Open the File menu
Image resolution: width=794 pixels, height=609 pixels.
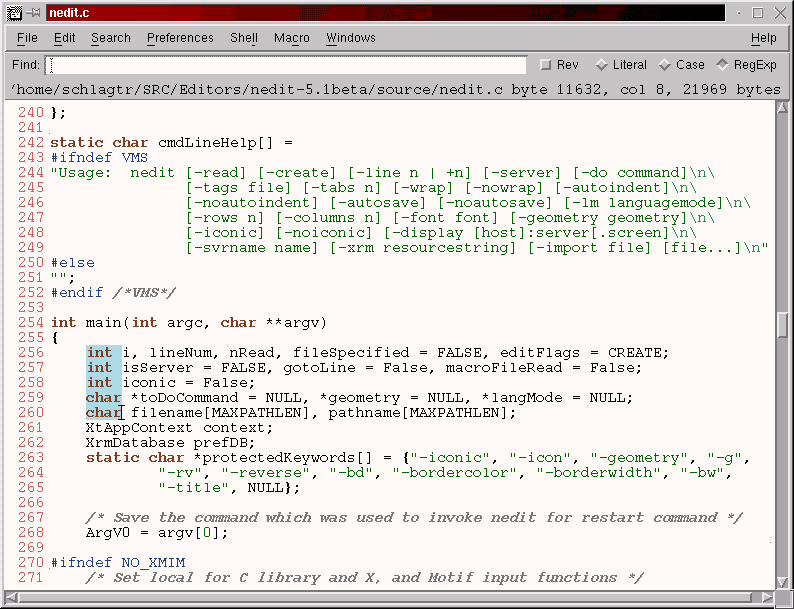click(x=27, y=38)
